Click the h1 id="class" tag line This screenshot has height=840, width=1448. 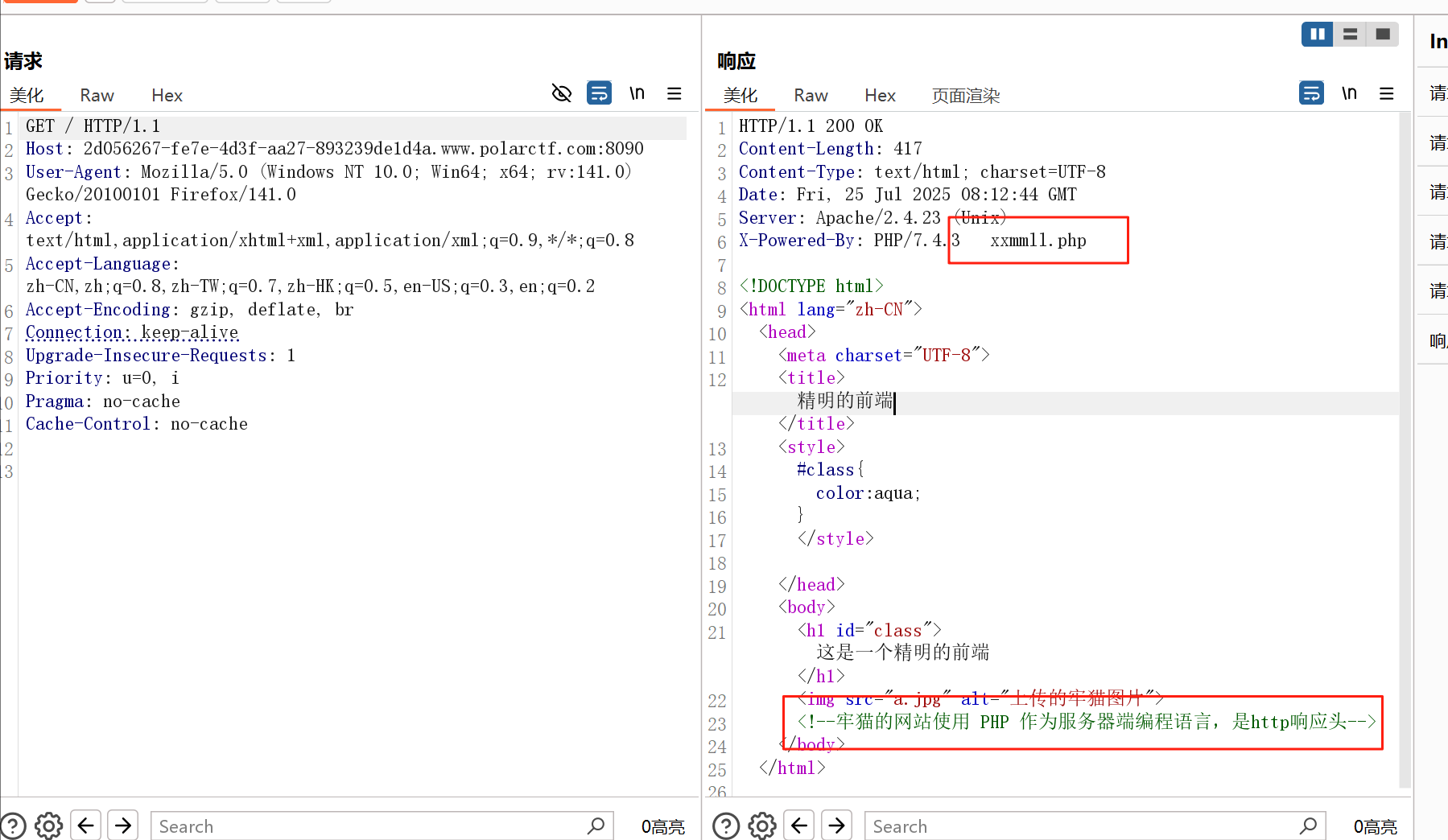point(869,631)
